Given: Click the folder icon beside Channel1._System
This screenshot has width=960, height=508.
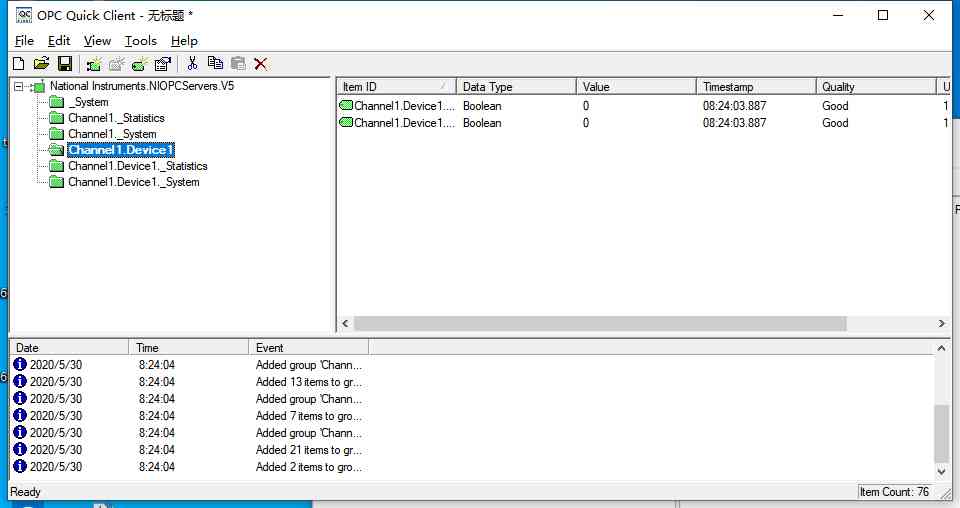Looking at the screenshot, I should (x=56, y=133).
